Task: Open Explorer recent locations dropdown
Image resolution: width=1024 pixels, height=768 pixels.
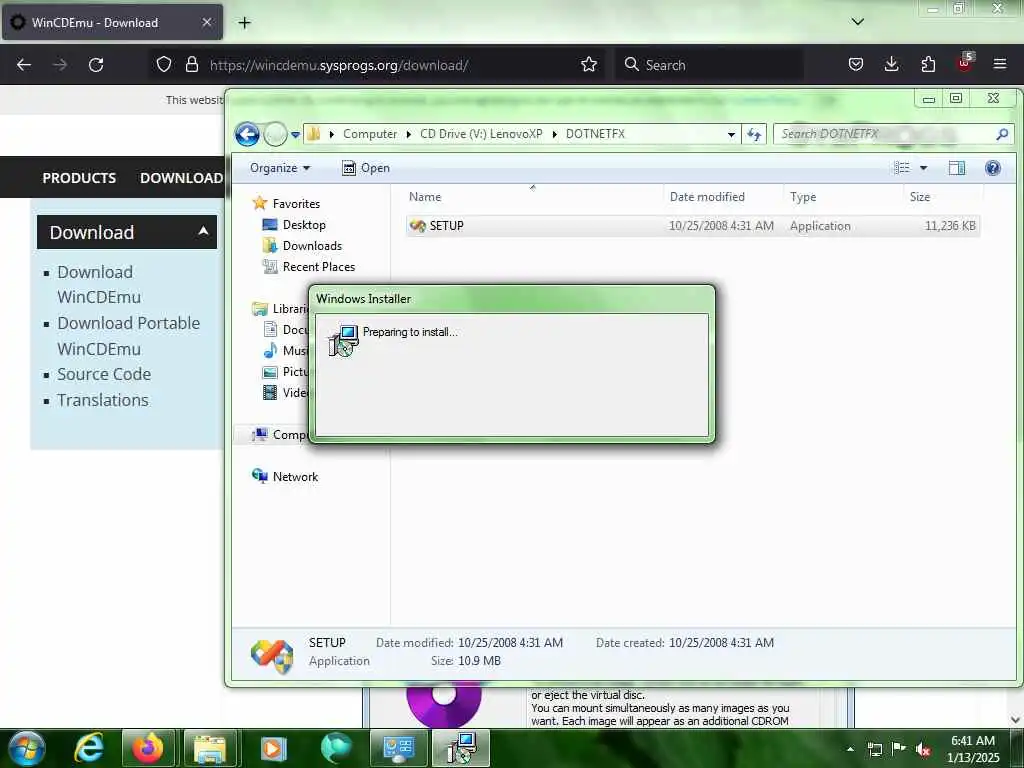Action: click(x=295, y=135)
